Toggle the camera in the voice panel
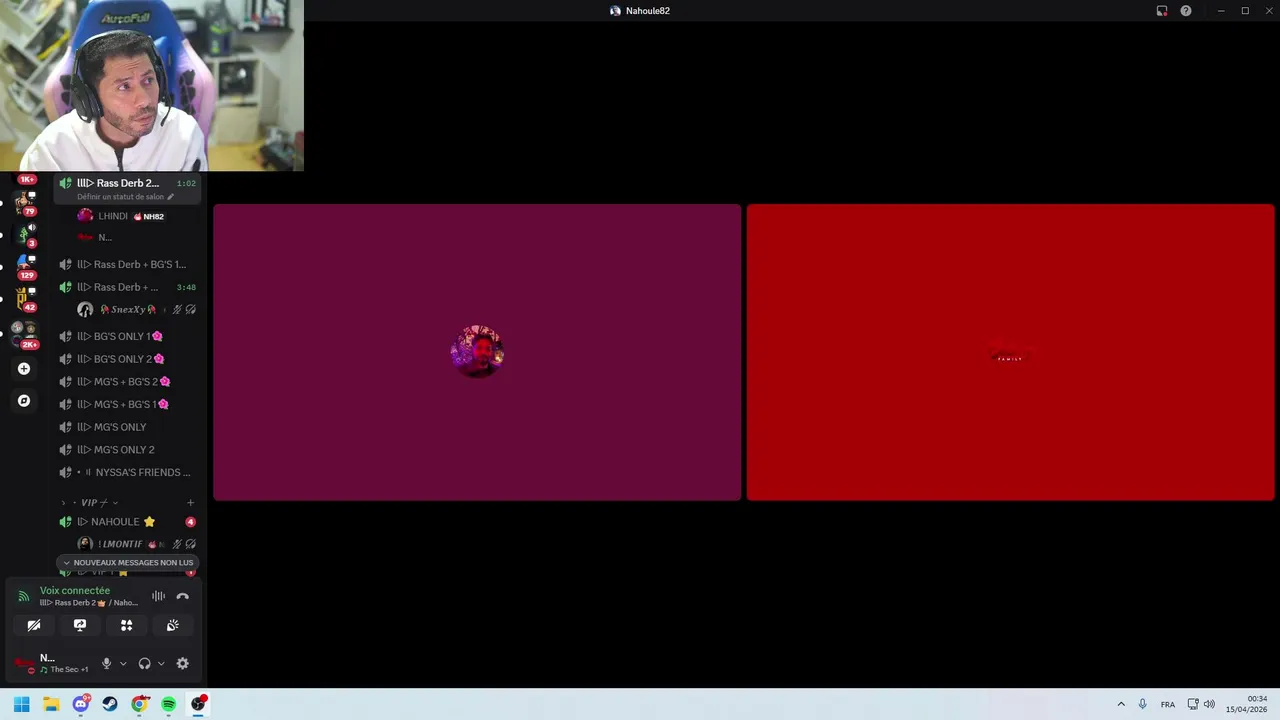Image resolution: width=1280 pixels, height=720 pixels. [34, 625]
